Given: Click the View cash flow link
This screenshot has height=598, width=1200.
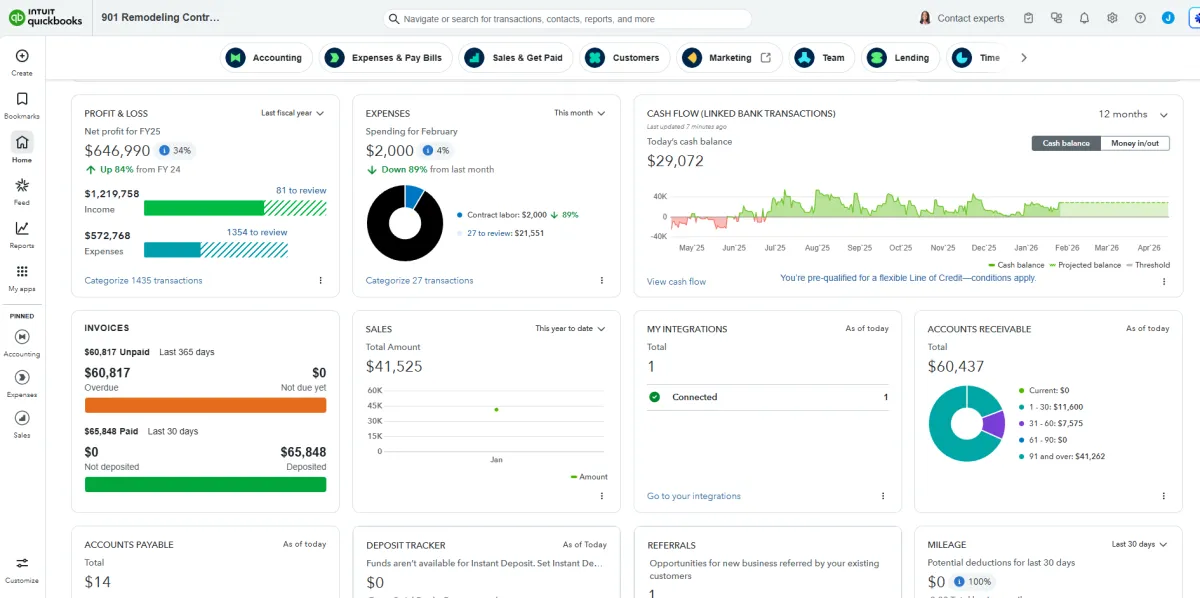Looking at the screenshot, I should click(x=676, y=282).
